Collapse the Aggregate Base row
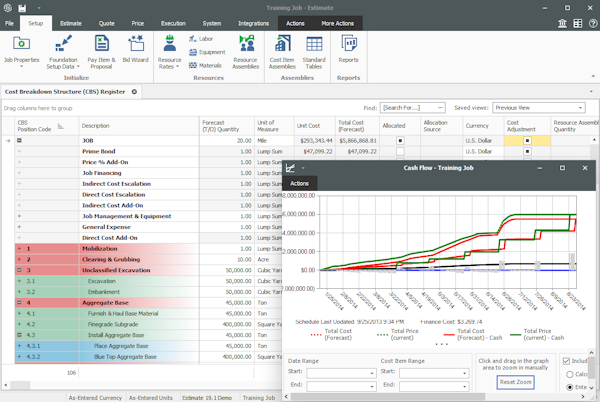 [x=19, y=303]
